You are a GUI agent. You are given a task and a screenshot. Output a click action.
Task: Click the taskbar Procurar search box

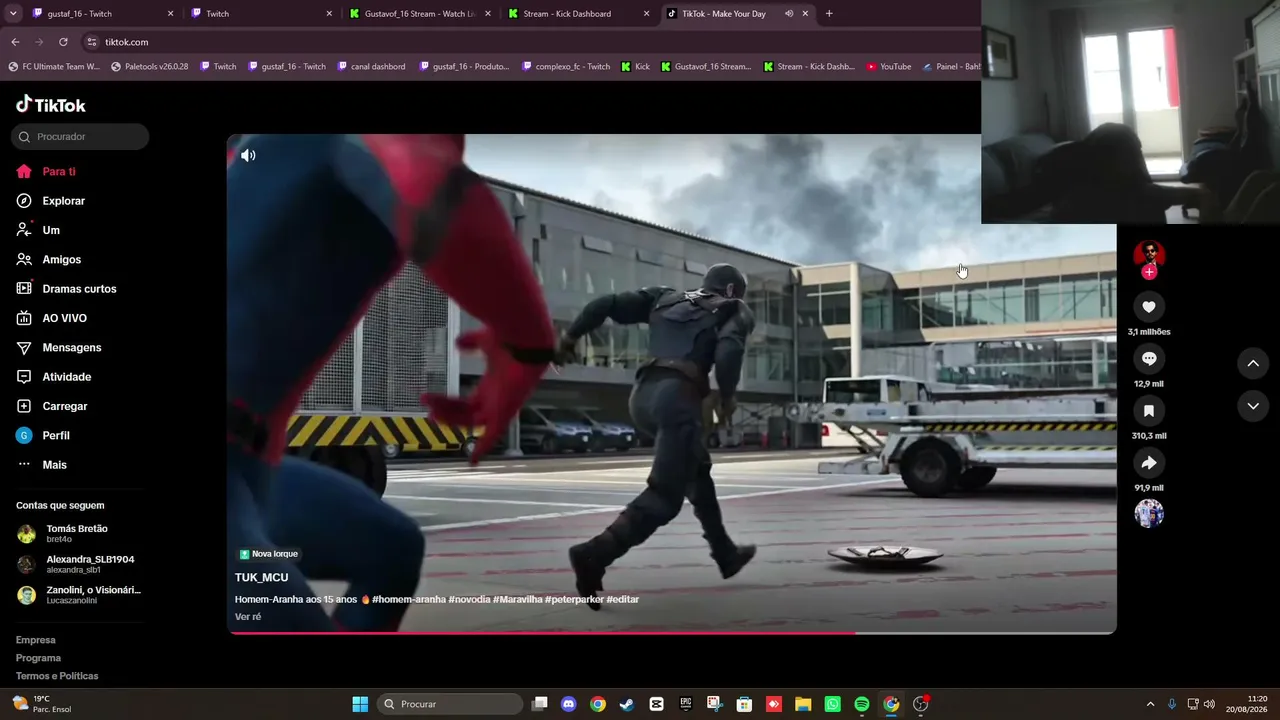coord(450,704)
